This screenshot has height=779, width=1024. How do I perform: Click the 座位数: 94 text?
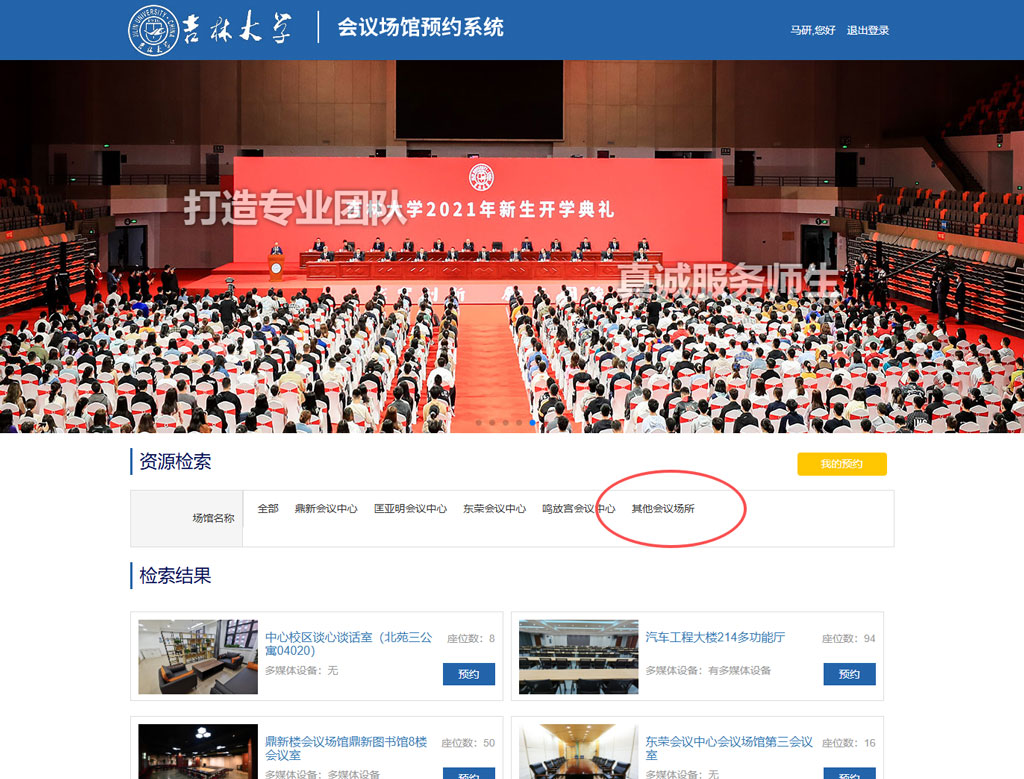pyautogui.click(x=848, y=638)
